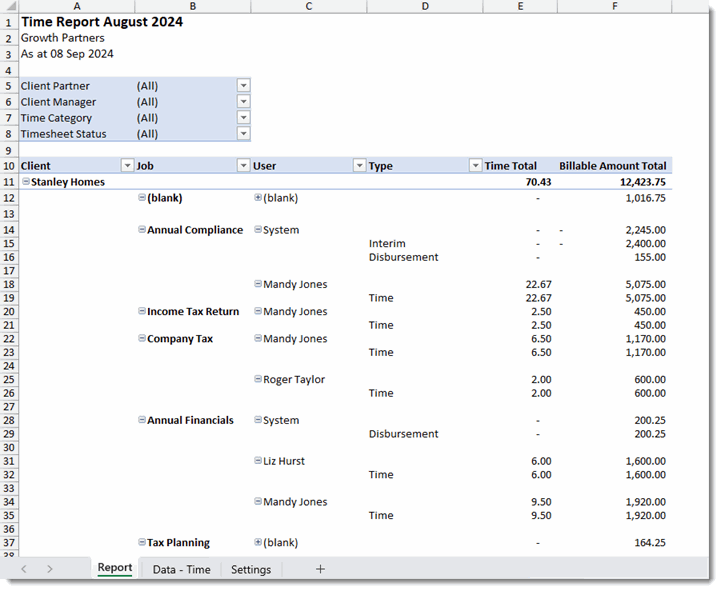Select column C header
The image size is (721, 591).
pos(309,6)
